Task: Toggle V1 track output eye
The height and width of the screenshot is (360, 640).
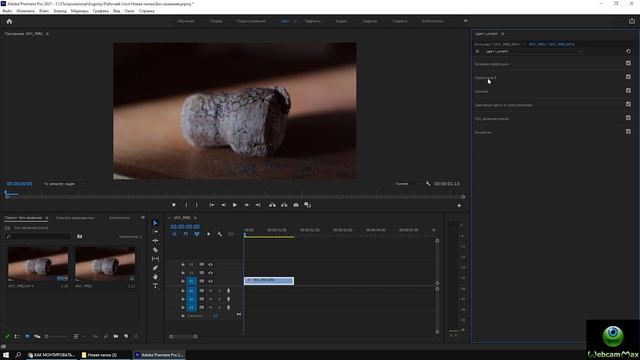Action: click(210, 281)
